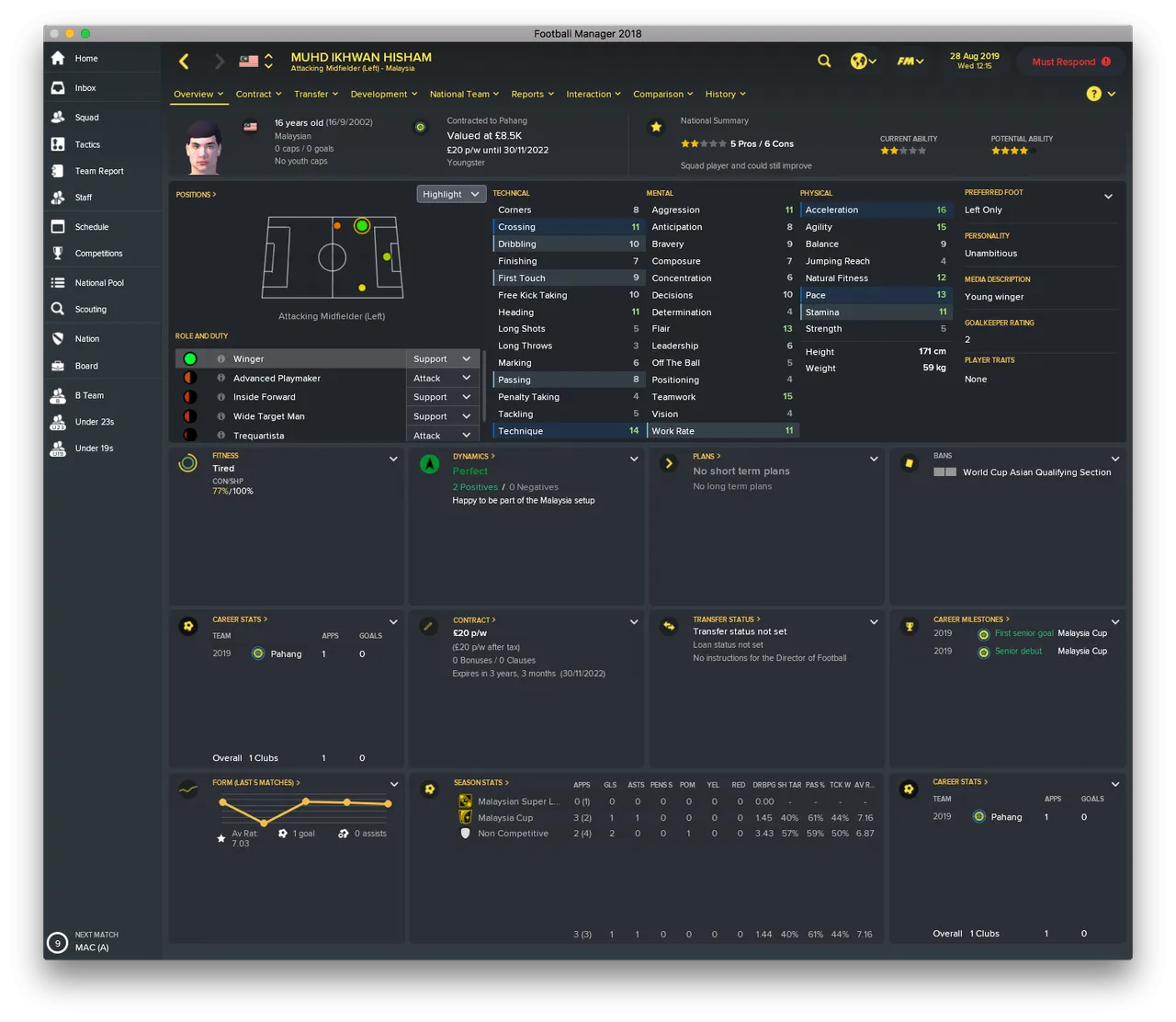This screenshot has height=1022, width=1176.
Task: Open the world globe menu icon
Action: (863, 61)
